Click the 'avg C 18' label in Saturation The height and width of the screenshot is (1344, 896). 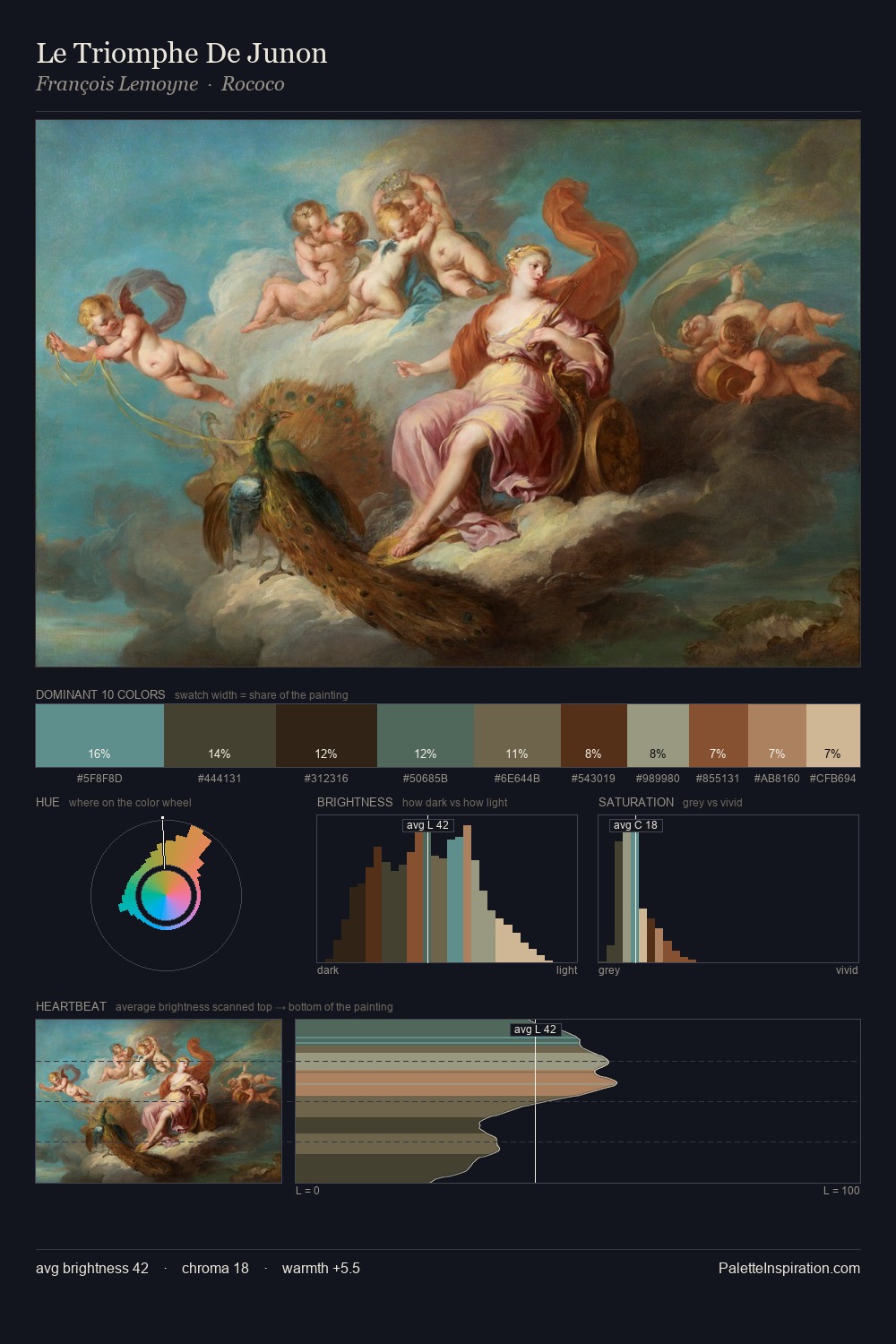pos(635,825)
